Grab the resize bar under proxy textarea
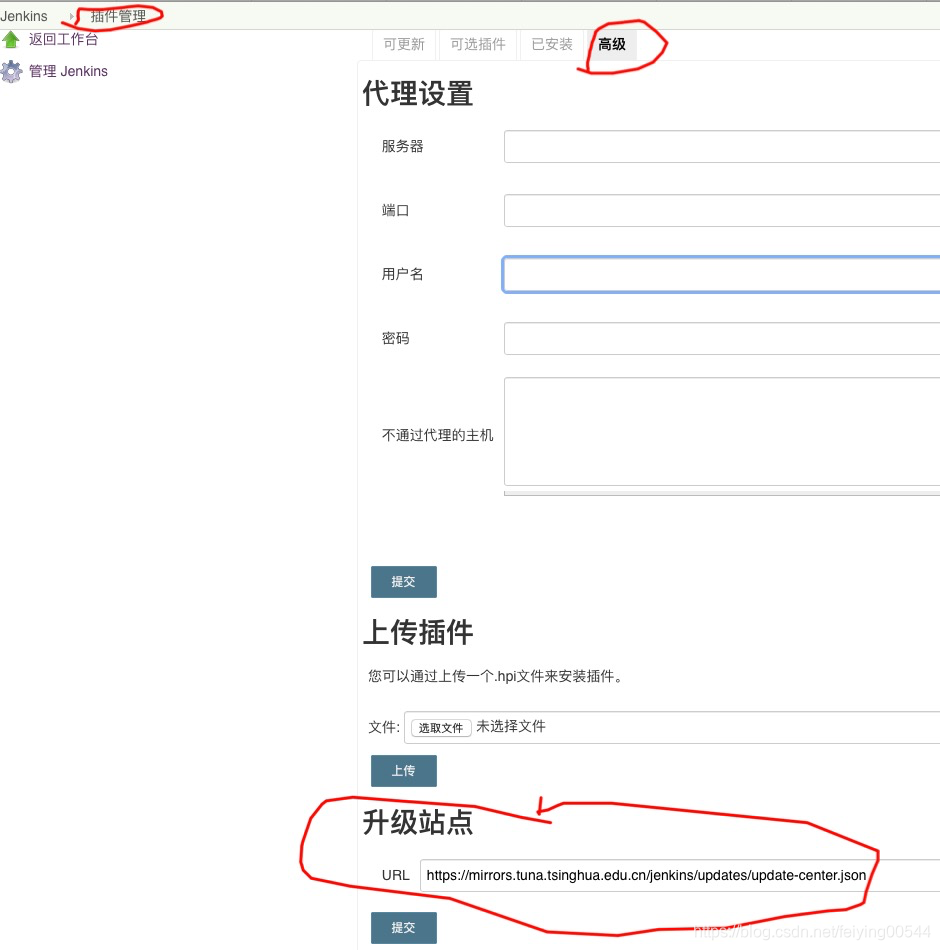This screenshot has height=950, width=940. tap(722, 493)
